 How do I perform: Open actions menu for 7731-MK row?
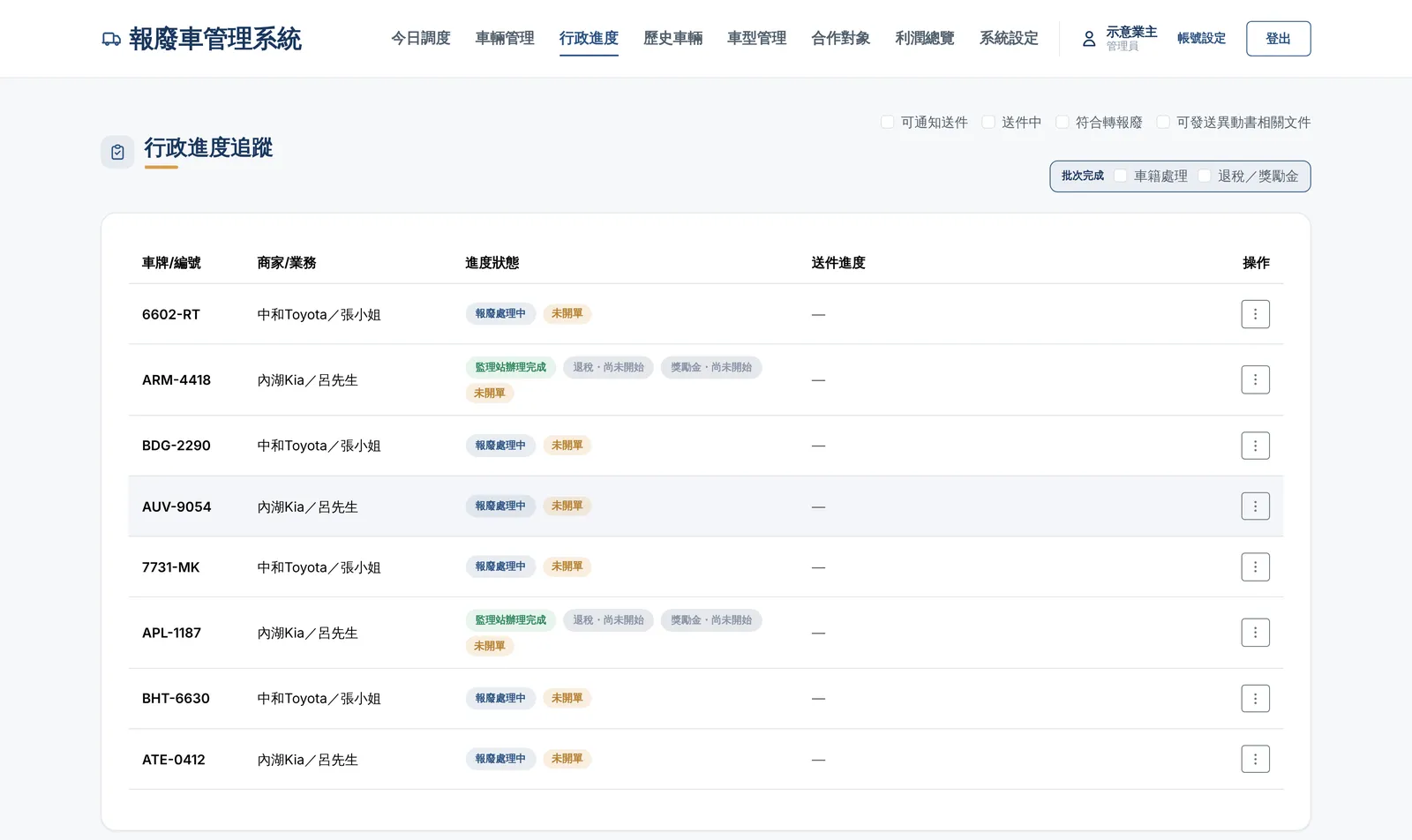point(1255,567)
